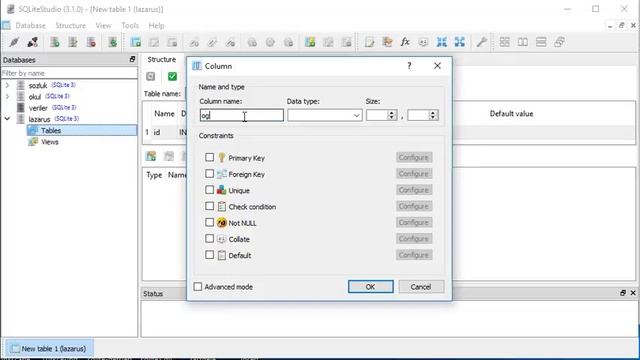Click the Export toolbar icon with outward arrows
This screenshot has width=640, height=360.
click(460, 42)
